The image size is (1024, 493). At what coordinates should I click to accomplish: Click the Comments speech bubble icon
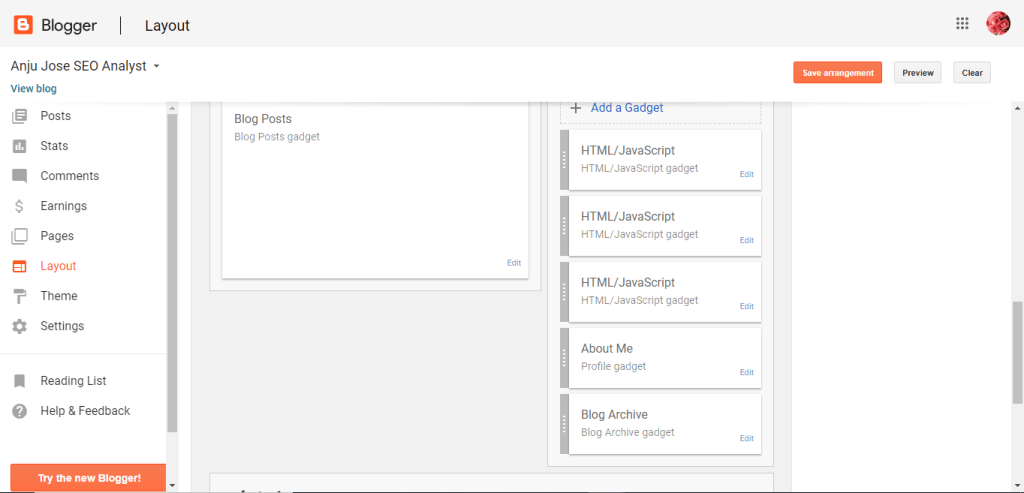19,176
